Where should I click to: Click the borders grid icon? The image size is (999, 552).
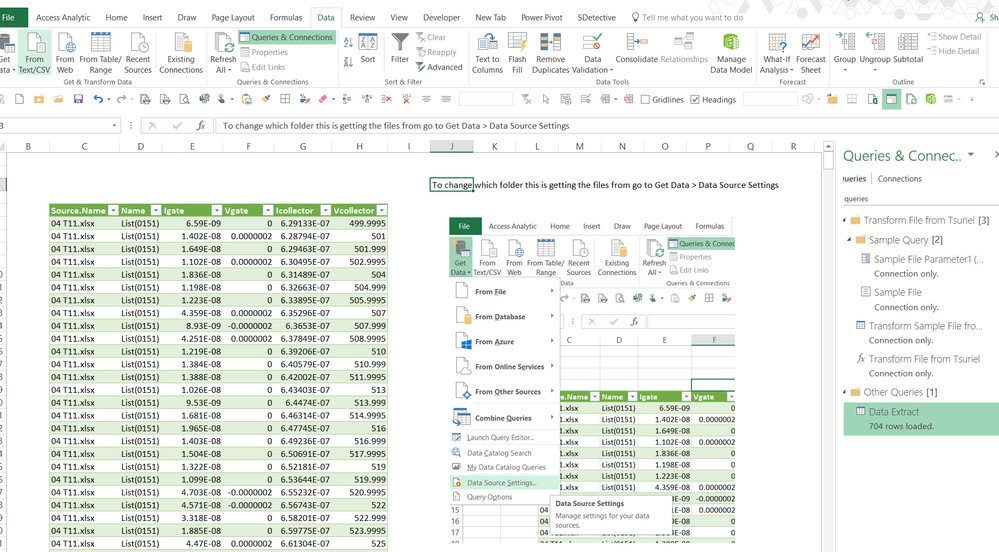click(285, 99)
